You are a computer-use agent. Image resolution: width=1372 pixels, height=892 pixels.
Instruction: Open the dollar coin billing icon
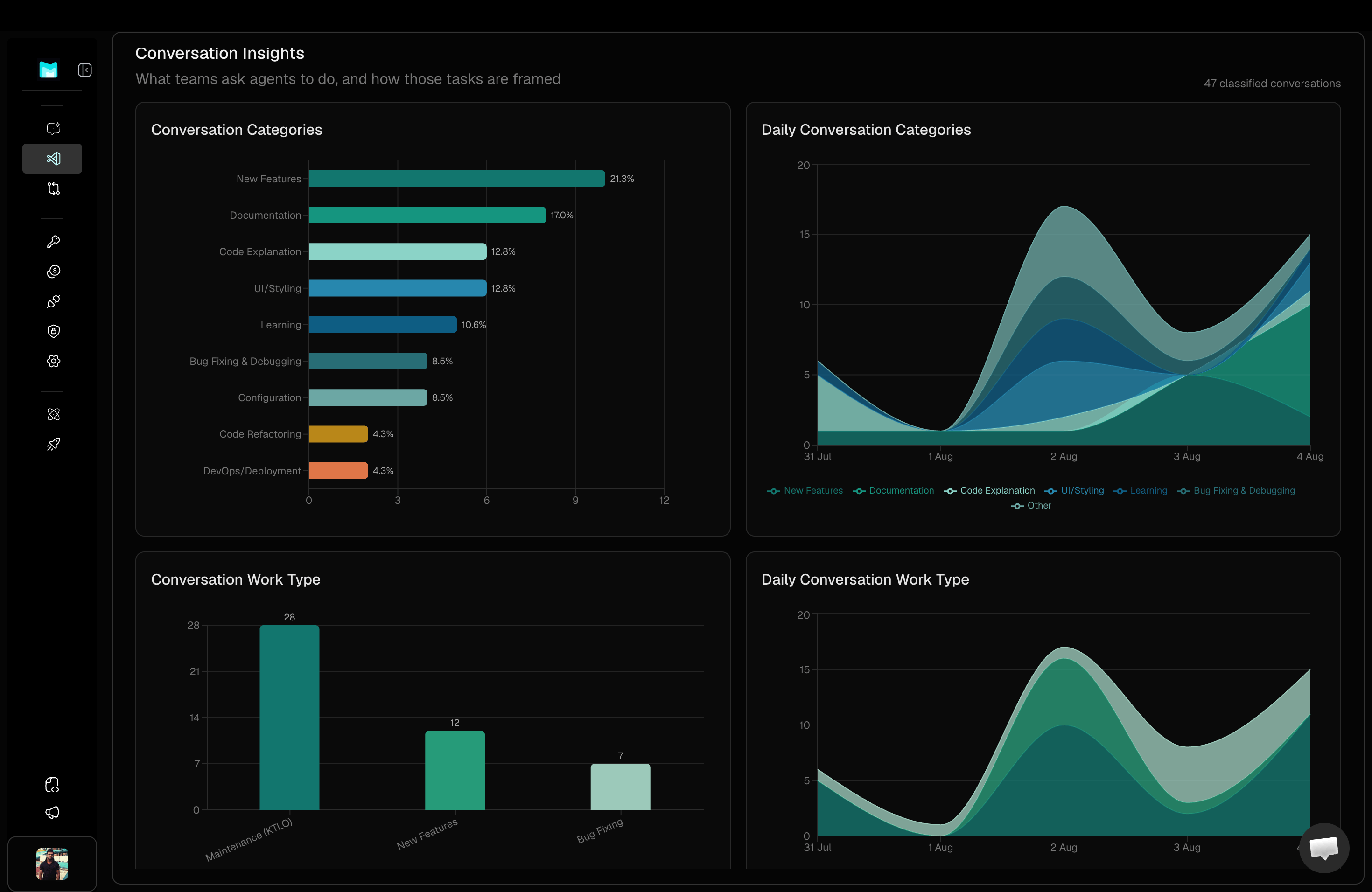tap(54, 272)
